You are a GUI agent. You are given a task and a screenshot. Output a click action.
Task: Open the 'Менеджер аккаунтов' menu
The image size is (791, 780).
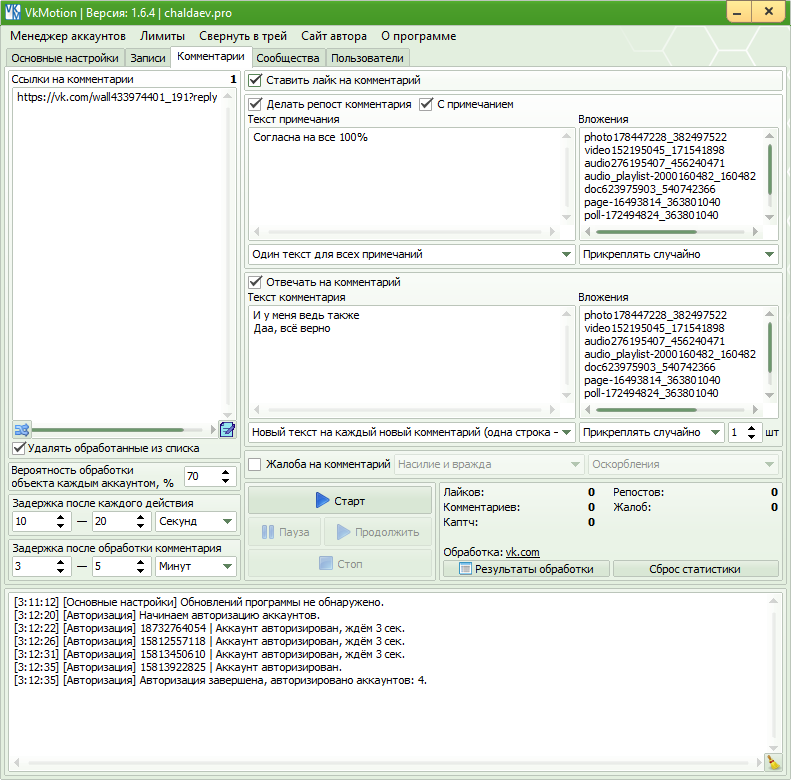point(68,35)
